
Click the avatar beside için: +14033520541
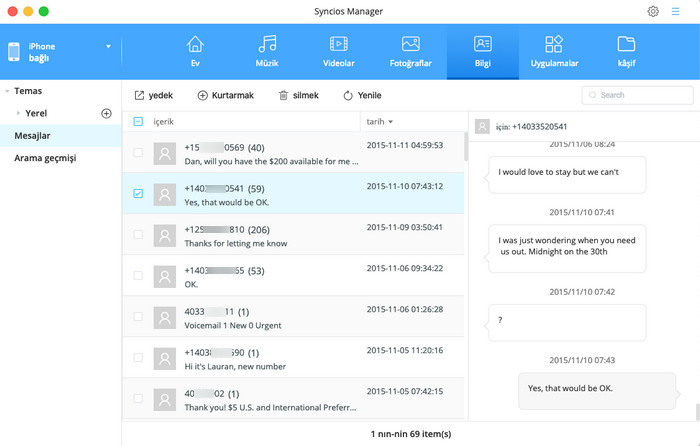pyautogui.click(x=482, y=127)
